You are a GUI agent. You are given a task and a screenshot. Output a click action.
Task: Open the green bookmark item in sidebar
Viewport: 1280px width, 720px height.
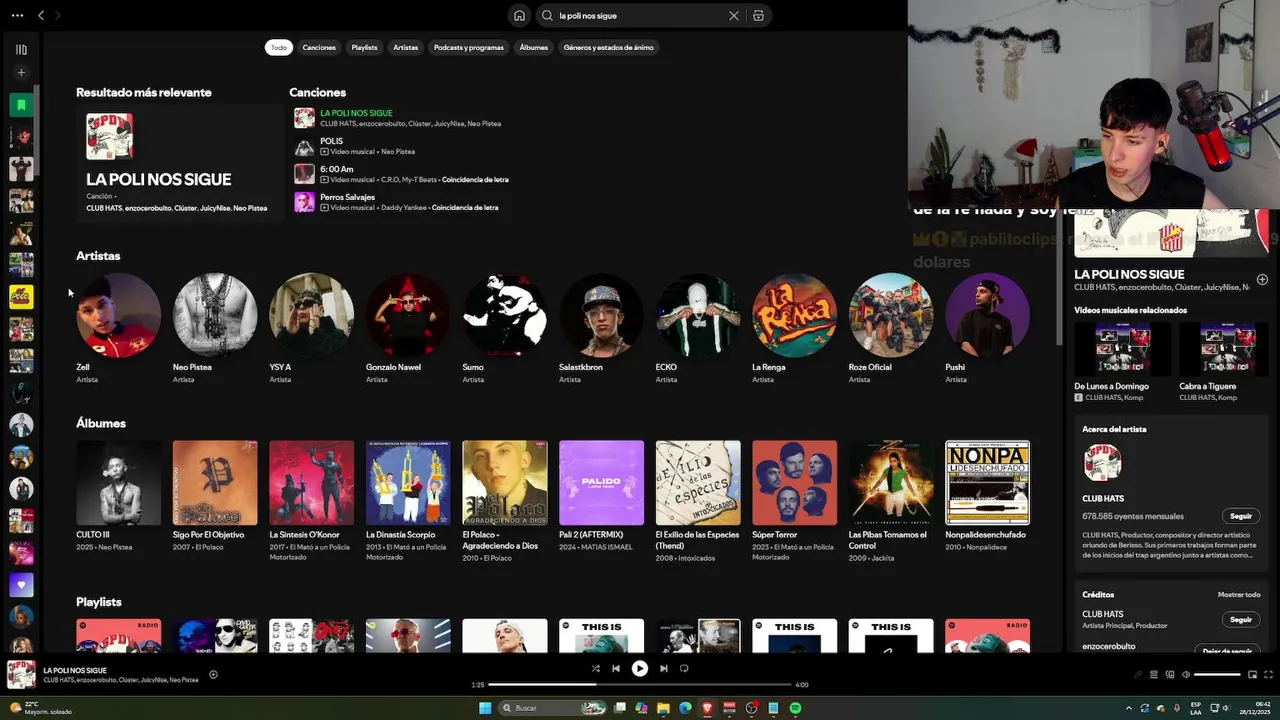pyautogui.click(x=21, y=104)
